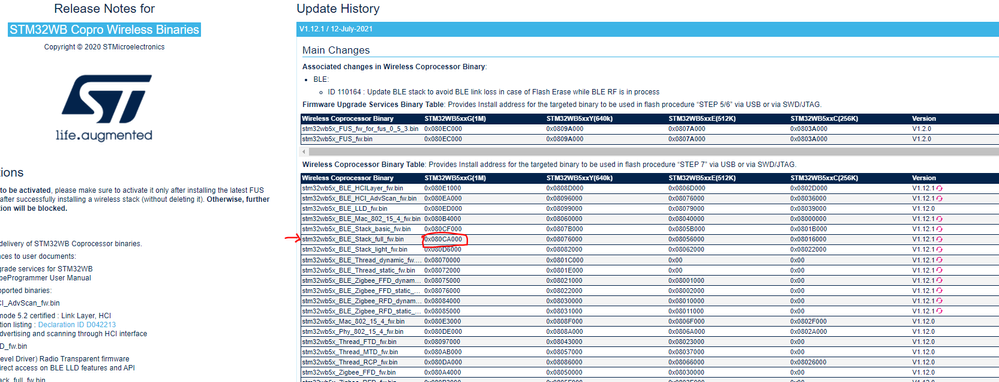999x382 pixels.
Task: Click update icon in BLE_Zigbee_RFD_dynam row
Action: pos(938,301)
